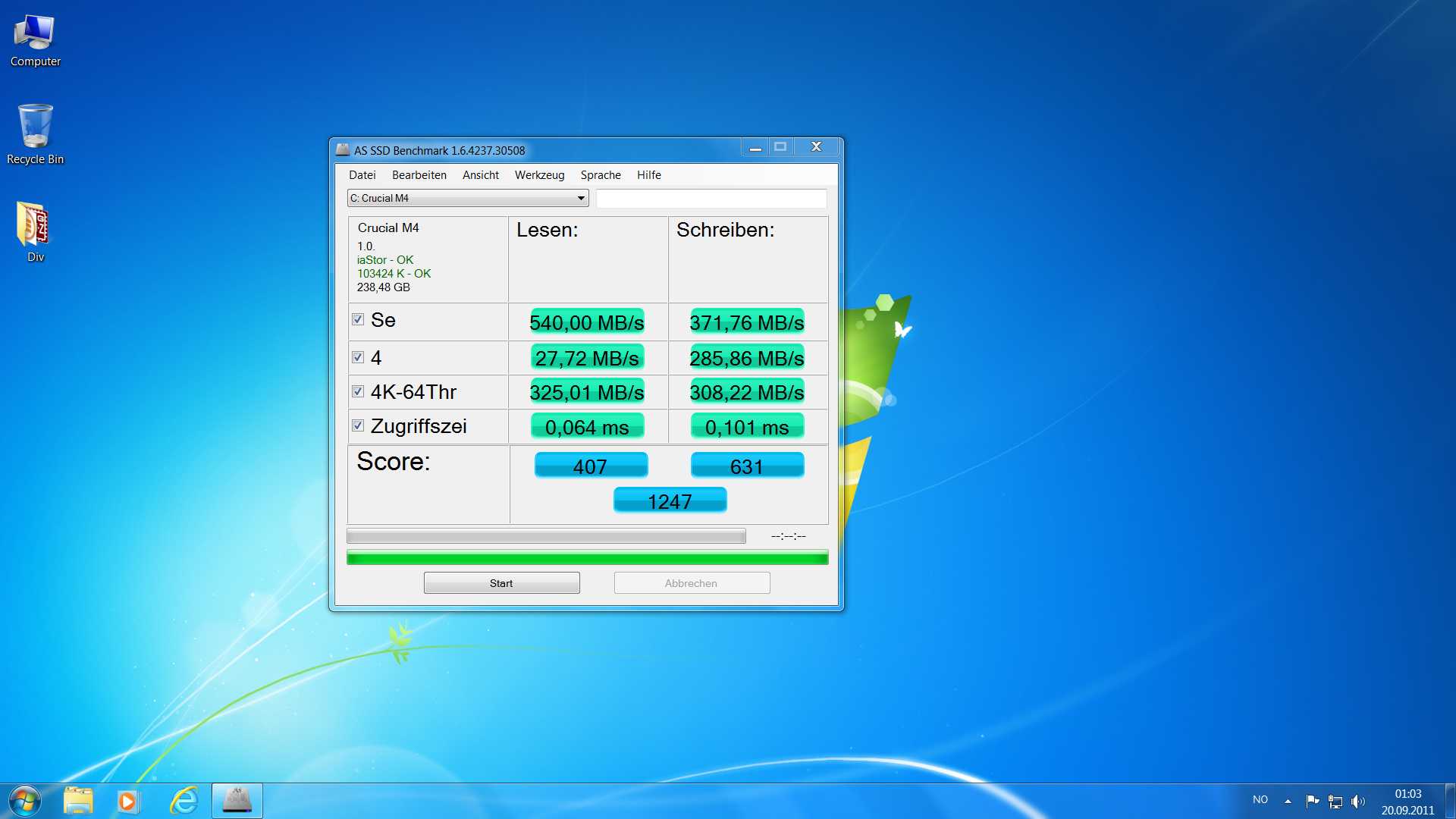Click the green overall progress bar
Viewport: 1456px width, 819px height.
tap(587, 558)
